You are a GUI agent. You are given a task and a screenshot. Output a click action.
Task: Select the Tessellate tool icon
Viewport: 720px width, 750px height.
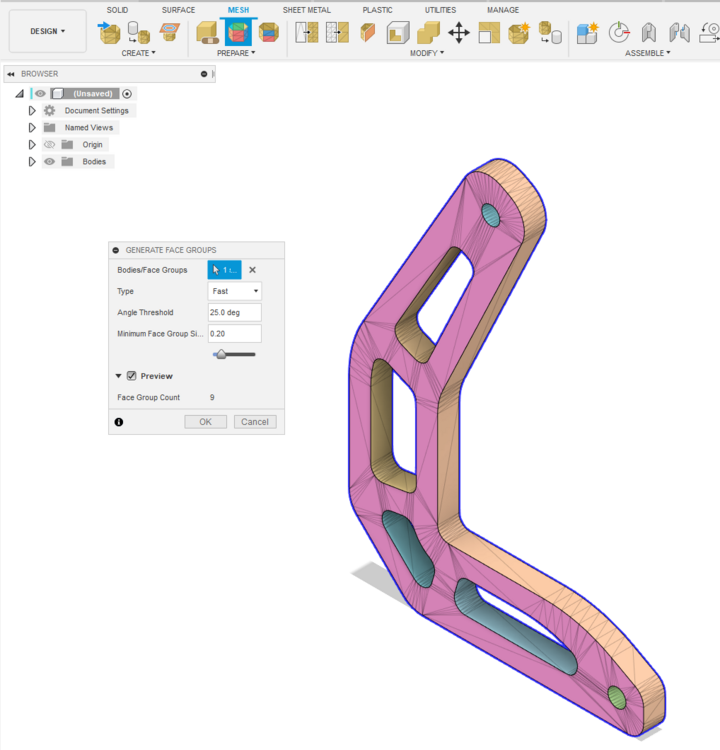click(139, 33)
